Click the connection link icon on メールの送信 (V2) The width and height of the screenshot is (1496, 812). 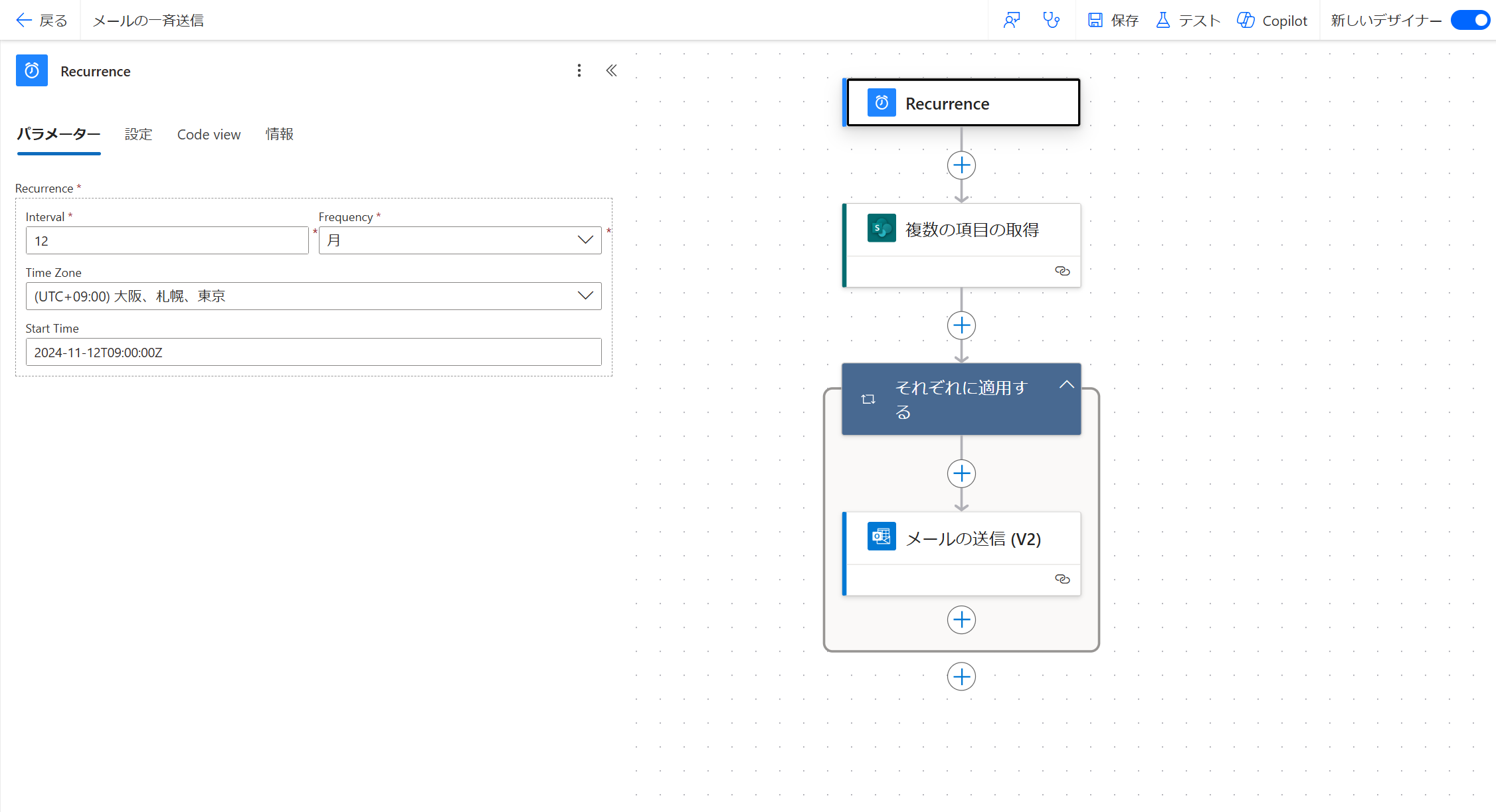click(x=1062, y=579)
